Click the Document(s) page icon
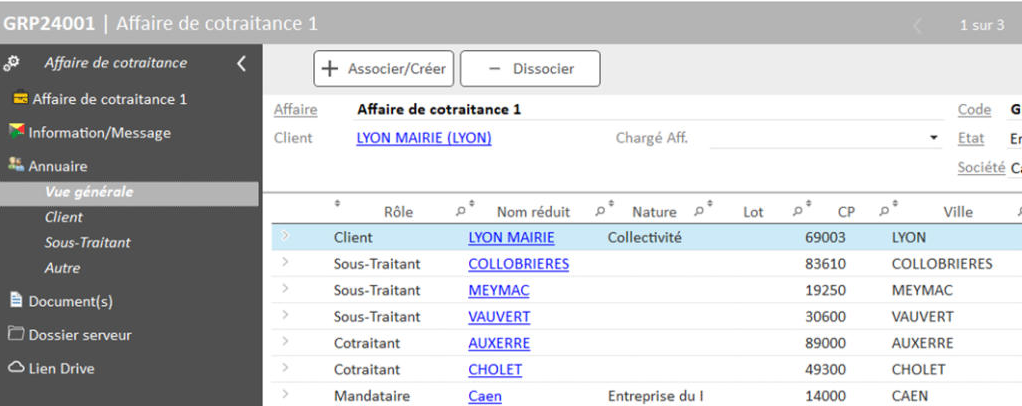 [x=16, y=300]
